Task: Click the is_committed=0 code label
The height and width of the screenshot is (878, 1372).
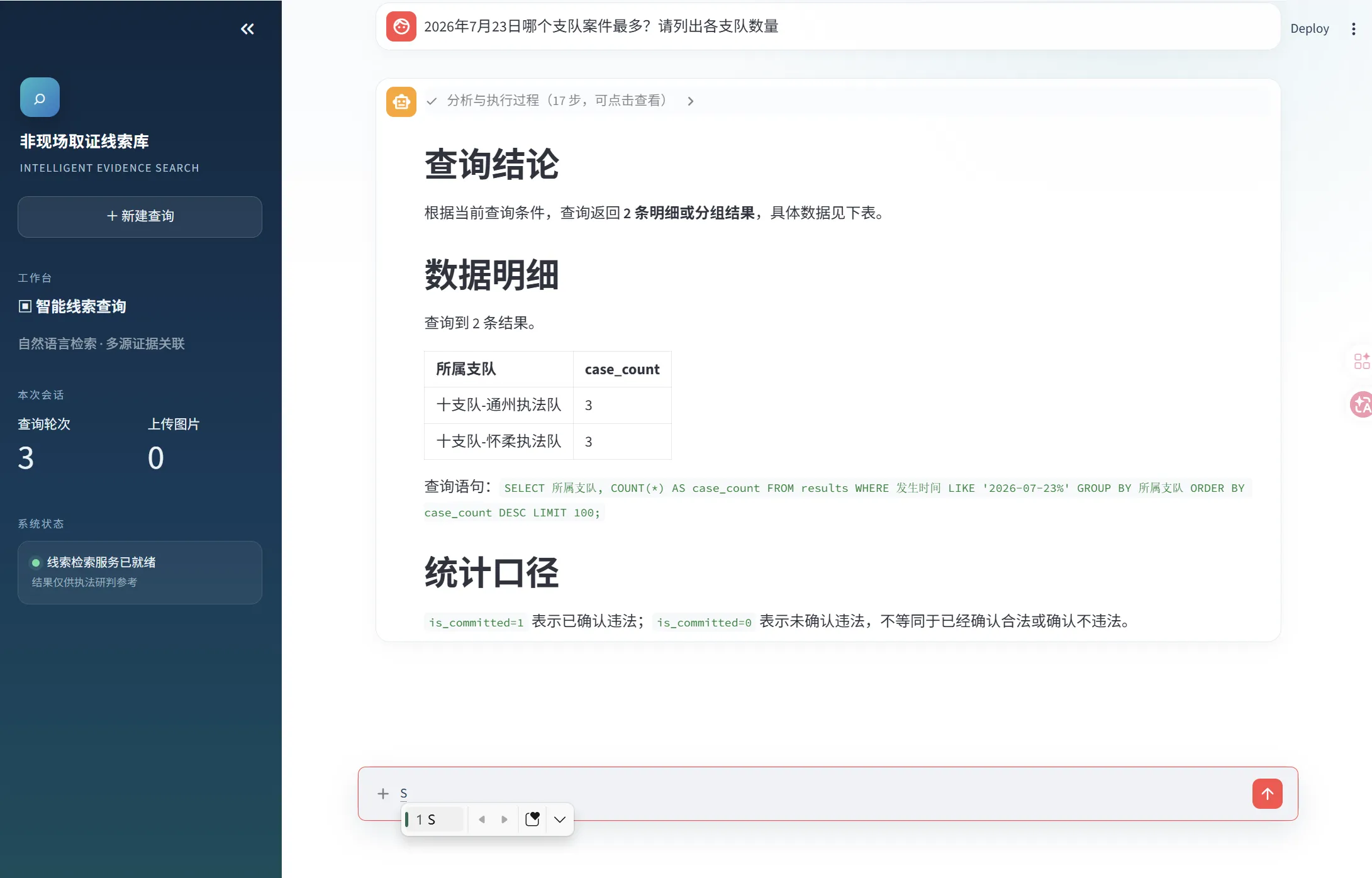Action: [703, 622]
